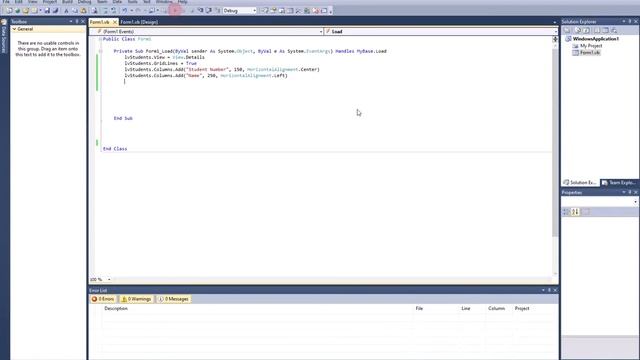Switch to Team Explorer bottom tab
This screenshot has height=360, width=640.
point(619,182)
